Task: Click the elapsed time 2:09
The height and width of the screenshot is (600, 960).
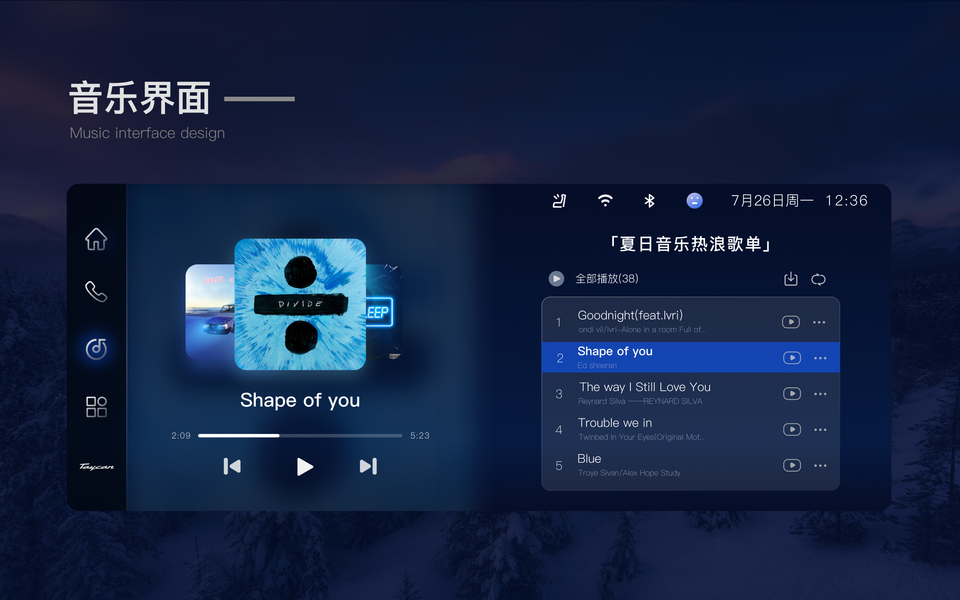Action: pos(181,436)
